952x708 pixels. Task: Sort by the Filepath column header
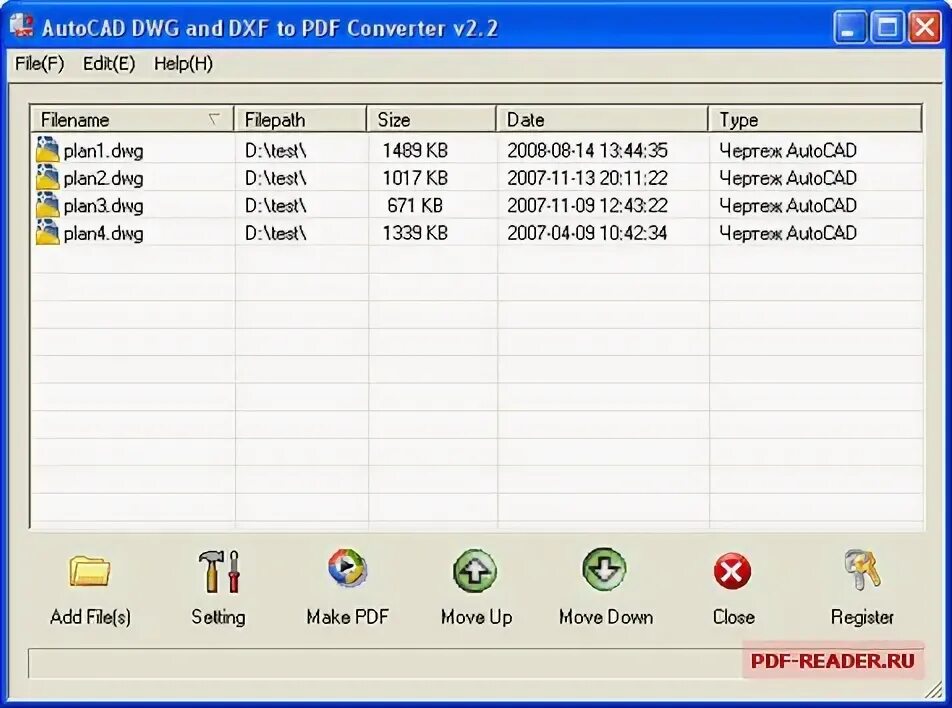click(x=301, y=120)
